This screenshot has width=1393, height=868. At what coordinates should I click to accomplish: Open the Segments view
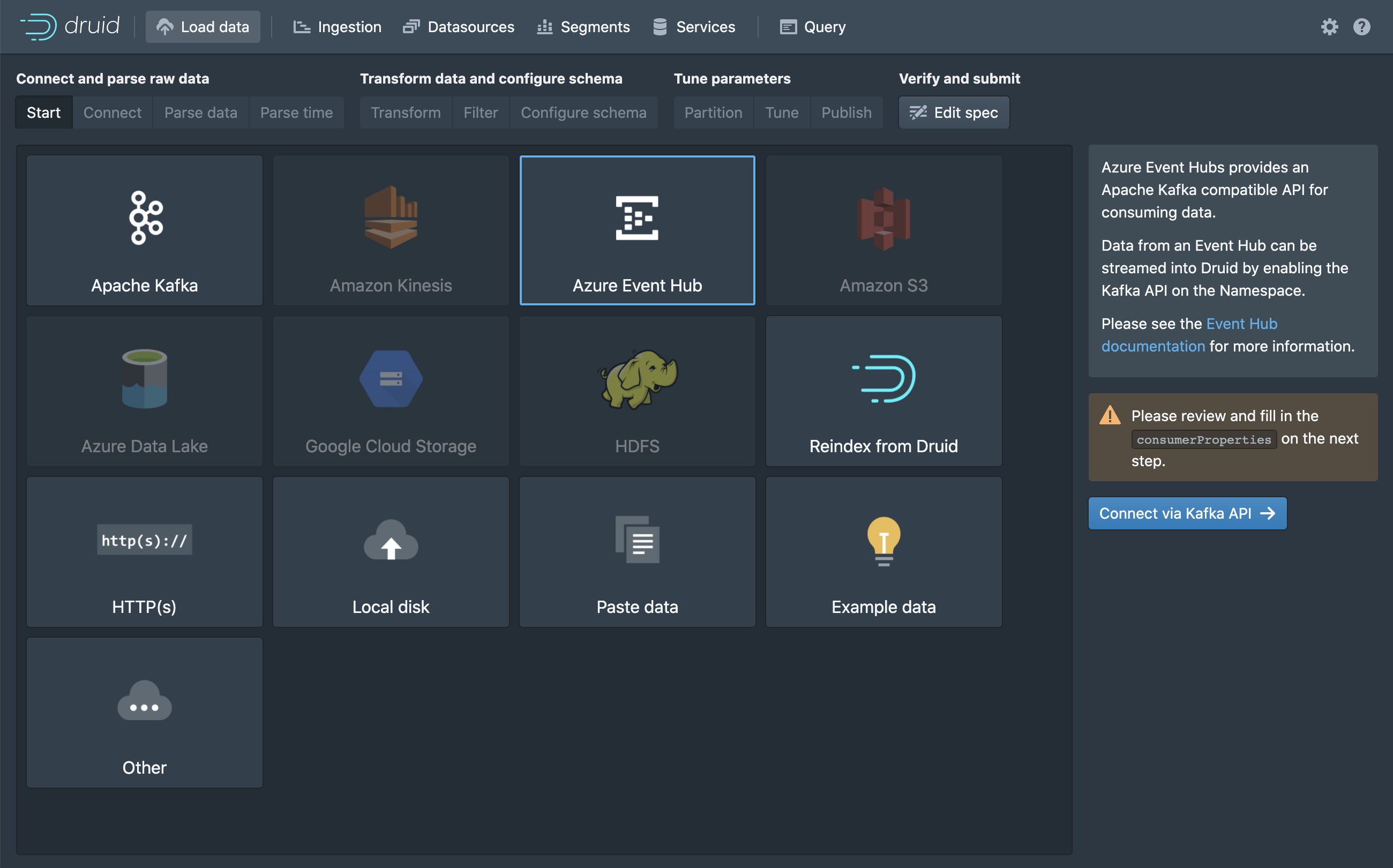point(583,27)
